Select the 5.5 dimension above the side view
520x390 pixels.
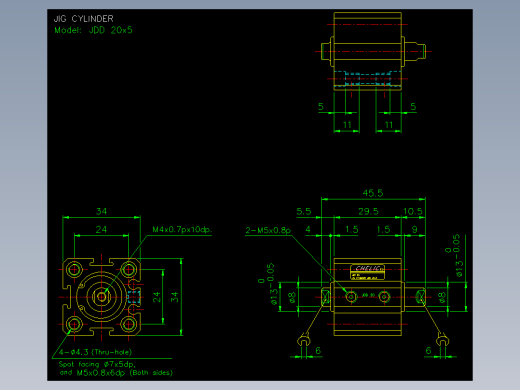point(304,211)
